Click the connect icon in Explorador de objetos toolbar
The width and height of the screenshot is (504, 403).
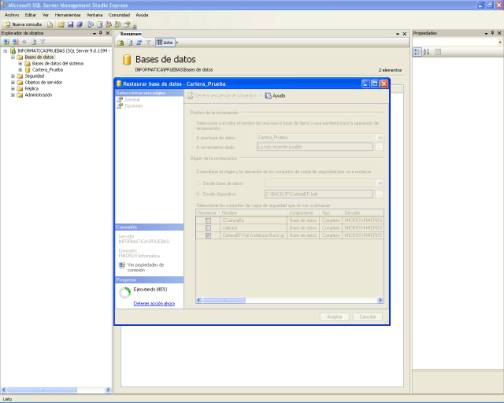pyautogui.click(x=6, y=42)
